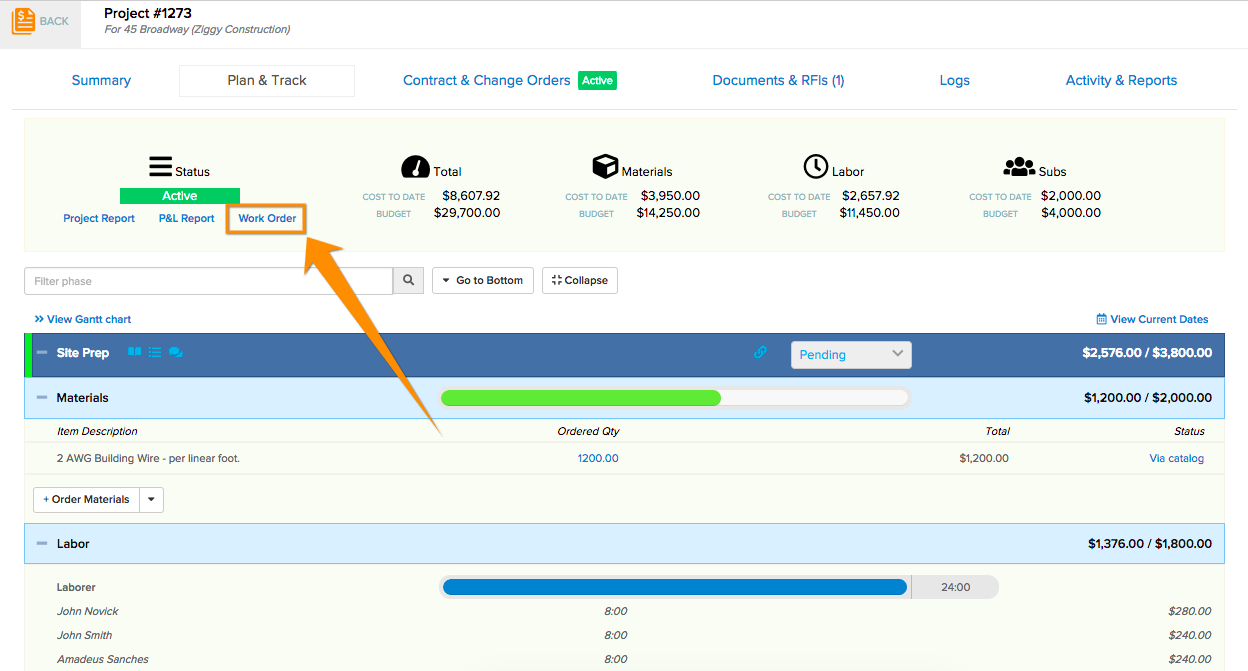Click View Current Dates link
Viewport: 1248px width, 671px height.
pyautogui.click(x=1152, y=319)
